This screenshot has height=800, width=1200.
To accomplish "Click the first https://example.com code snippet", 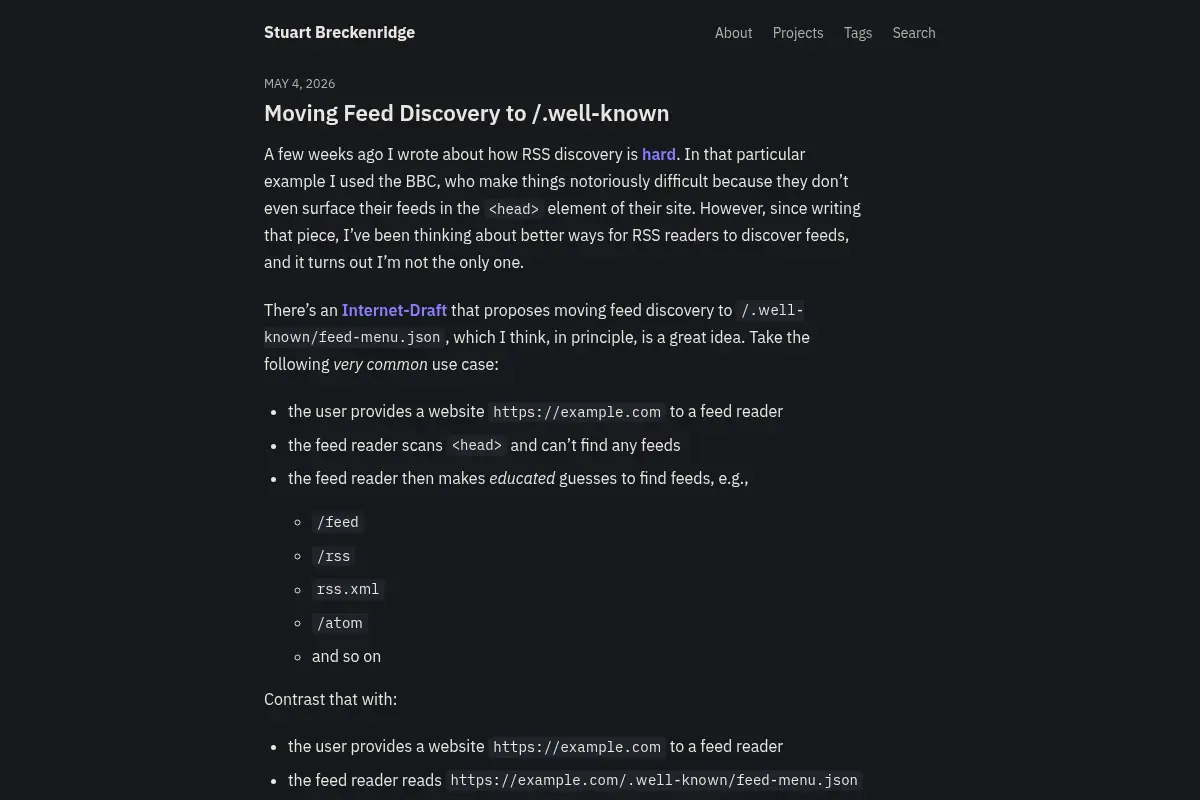I will 577,412.
